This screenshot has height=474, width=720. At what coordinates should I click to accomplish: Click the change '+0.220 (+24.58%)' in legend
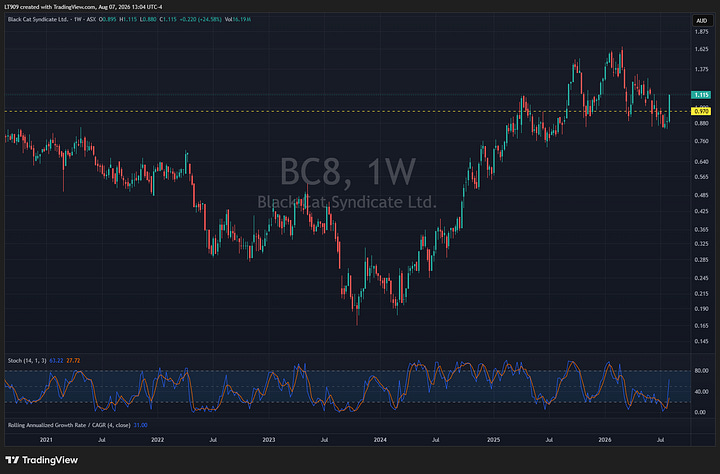pos(201,20)
